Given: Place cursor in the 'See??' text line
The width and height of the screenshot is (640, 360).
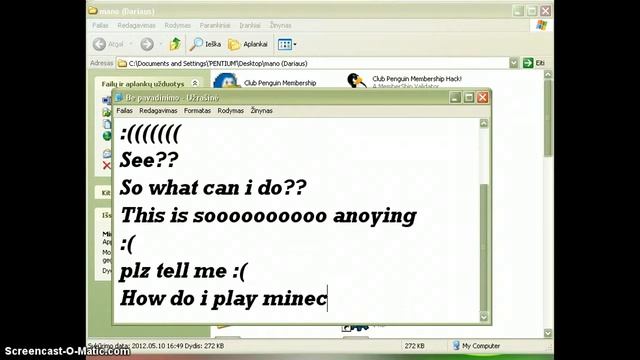Looking at the screenshot, I should 149,160.
